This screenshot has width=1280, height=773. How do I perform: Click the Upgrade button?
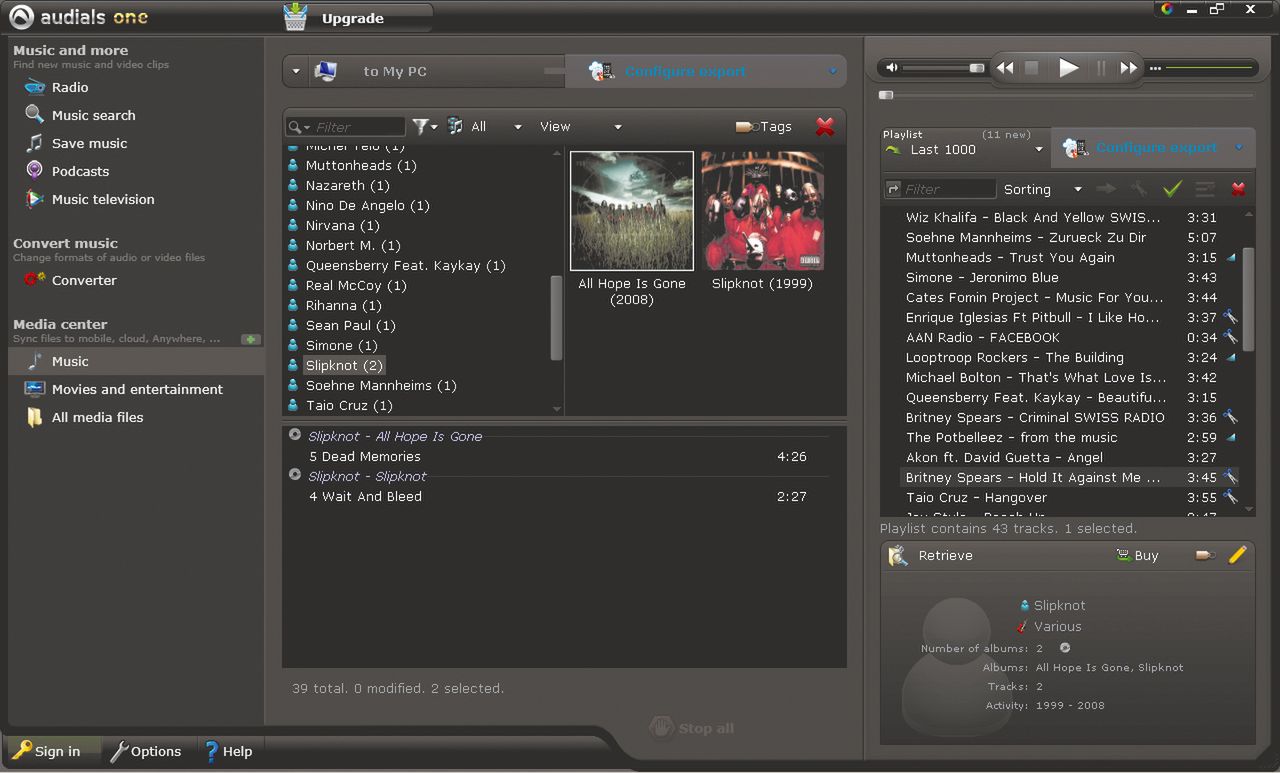(x=358, y=18)
